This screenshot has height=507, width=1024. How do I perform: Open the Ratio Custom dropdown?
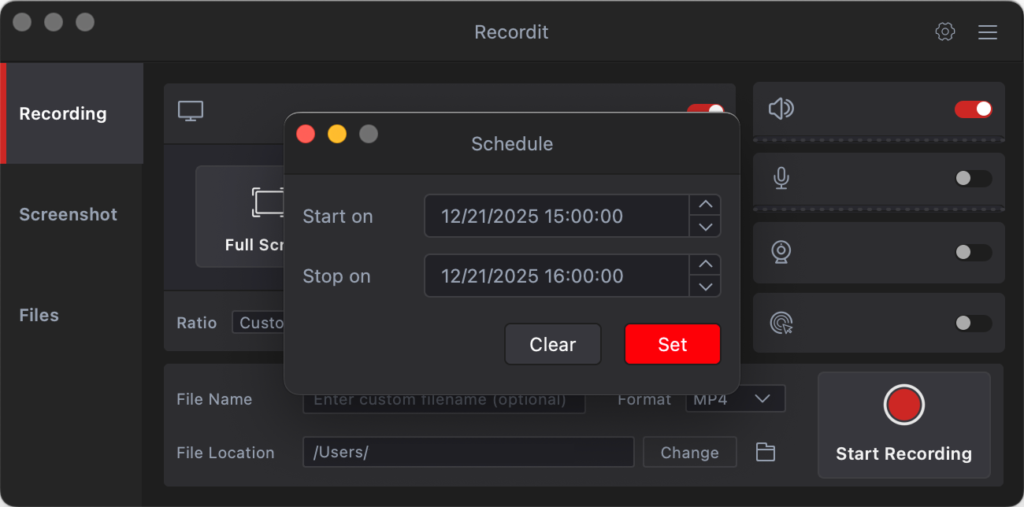(x=259, y=323)
